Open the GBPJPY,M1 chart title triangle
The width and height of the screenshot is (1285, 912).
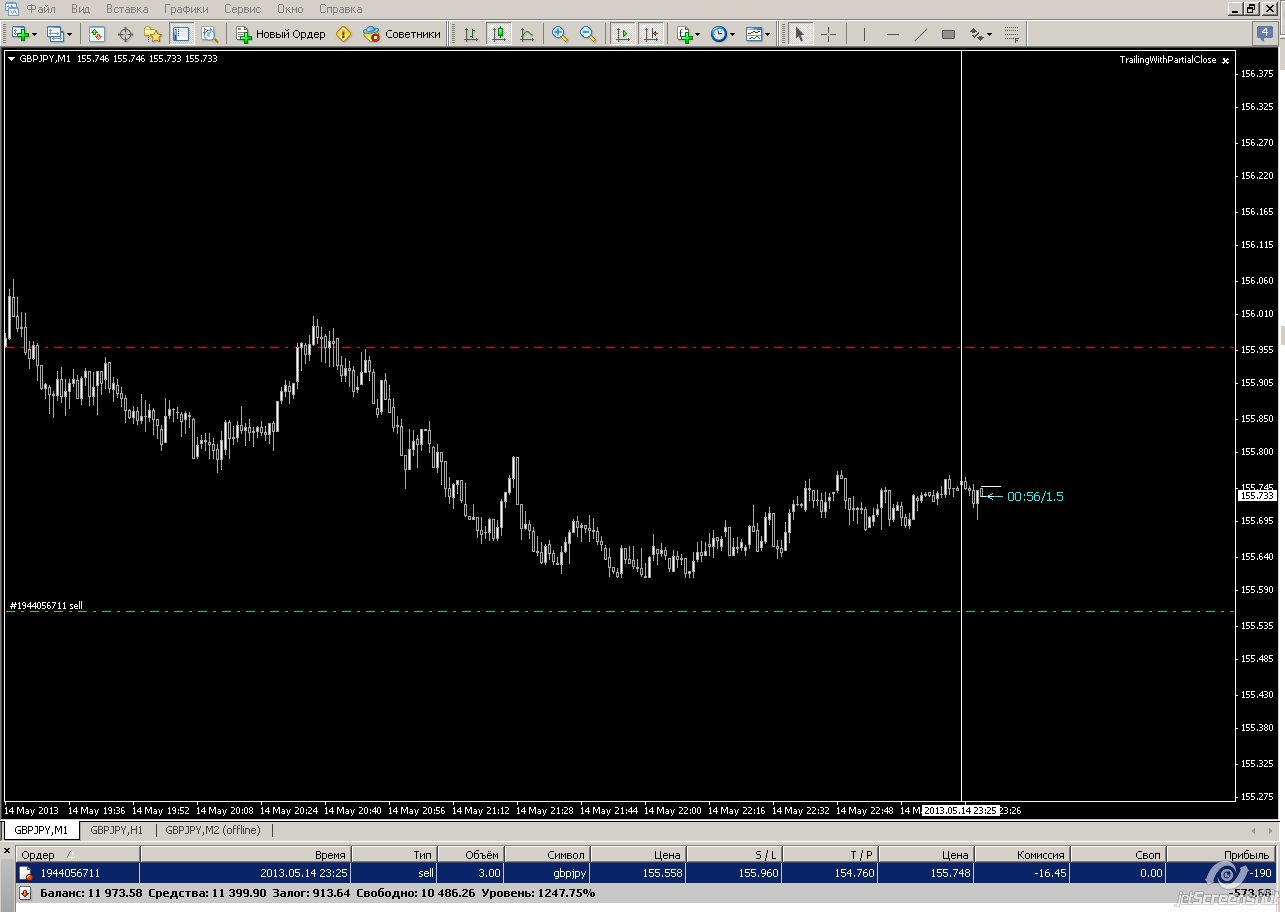click(x=12, y=59)
